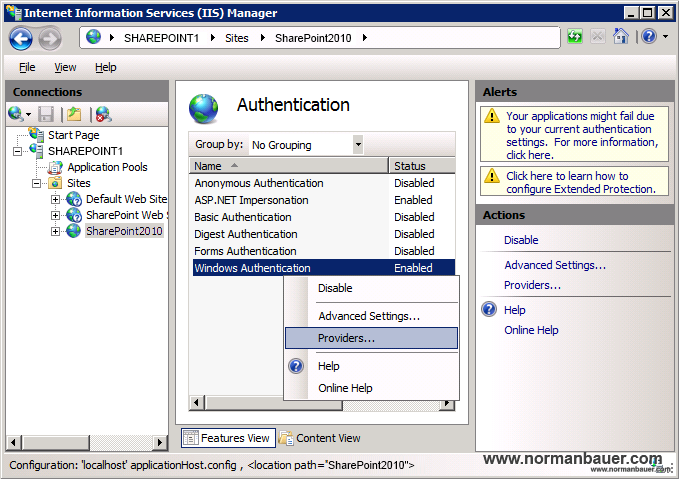Select SHAREPOINT1 in the address breadcrumb

[161, 38]
